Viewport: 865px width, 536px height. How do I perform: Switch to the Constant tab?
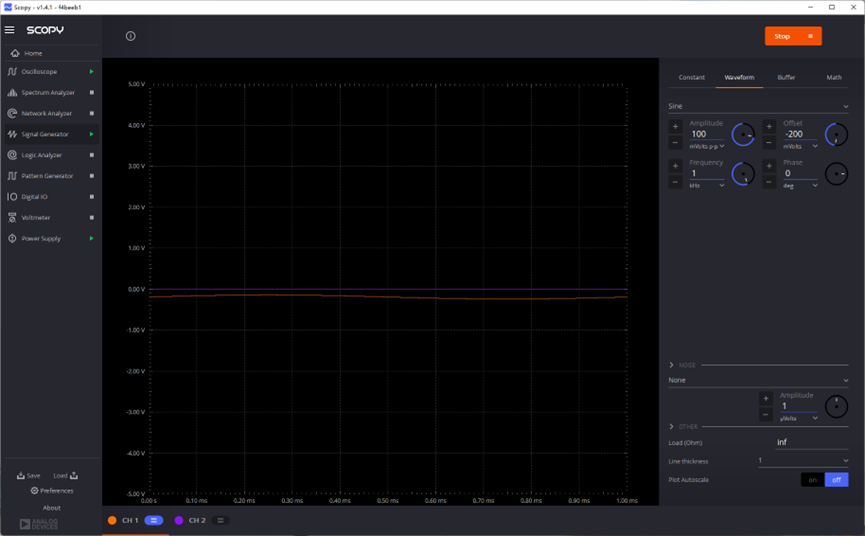coord(691,77)
